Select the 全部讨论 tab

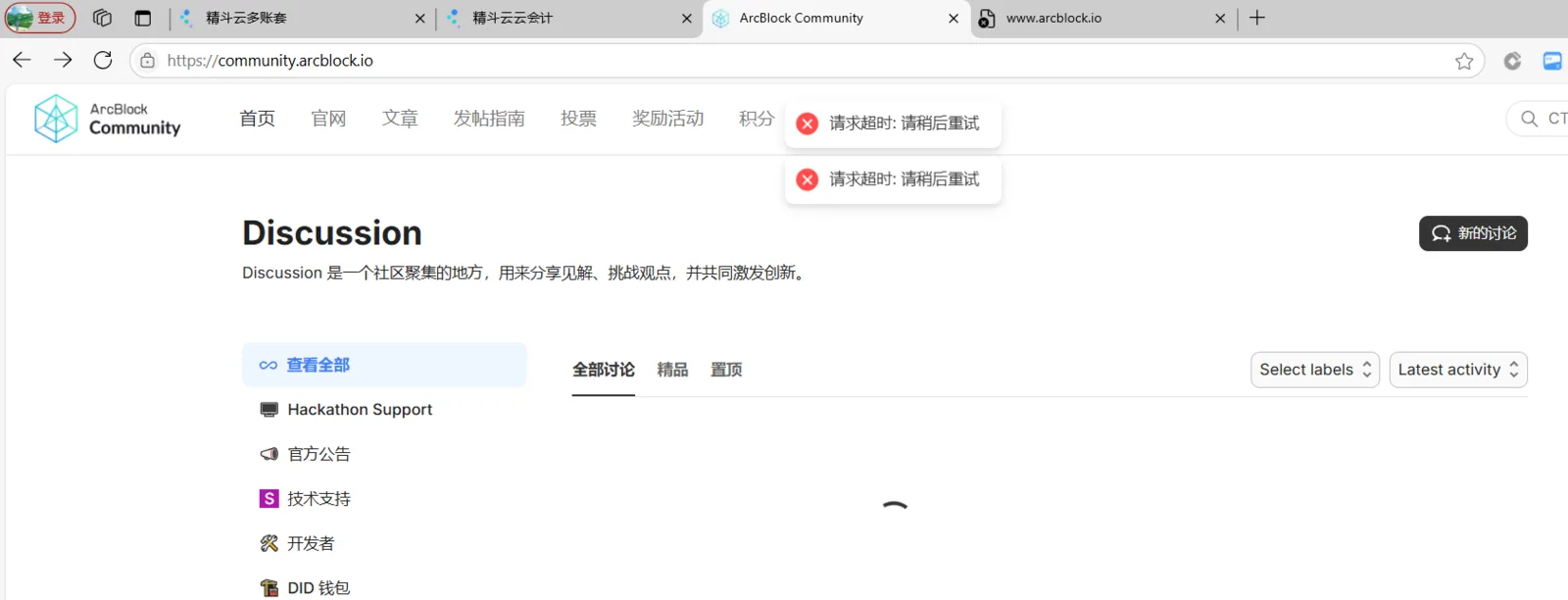[x=604, y=370]
